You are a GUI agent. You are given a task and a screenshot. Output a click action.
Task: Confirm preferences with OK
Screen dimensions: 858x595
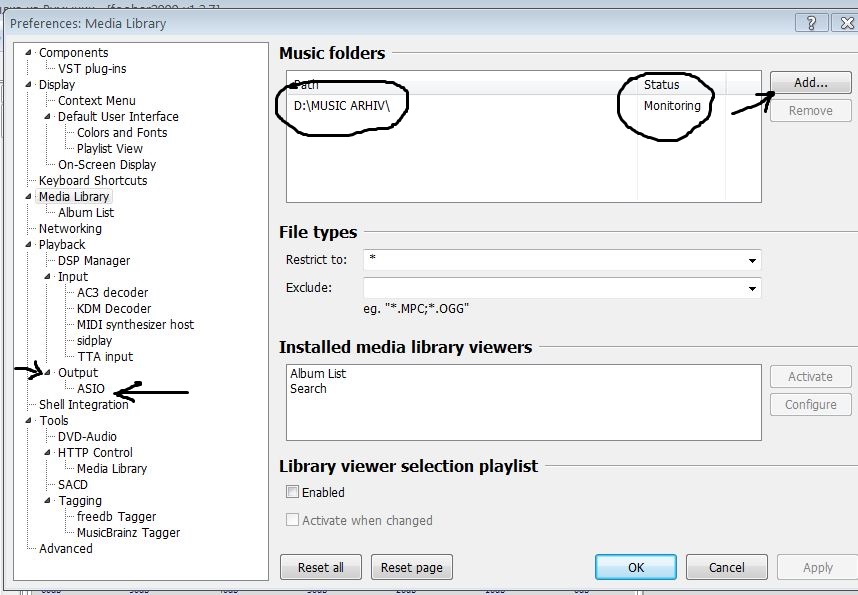click(636, 568)
